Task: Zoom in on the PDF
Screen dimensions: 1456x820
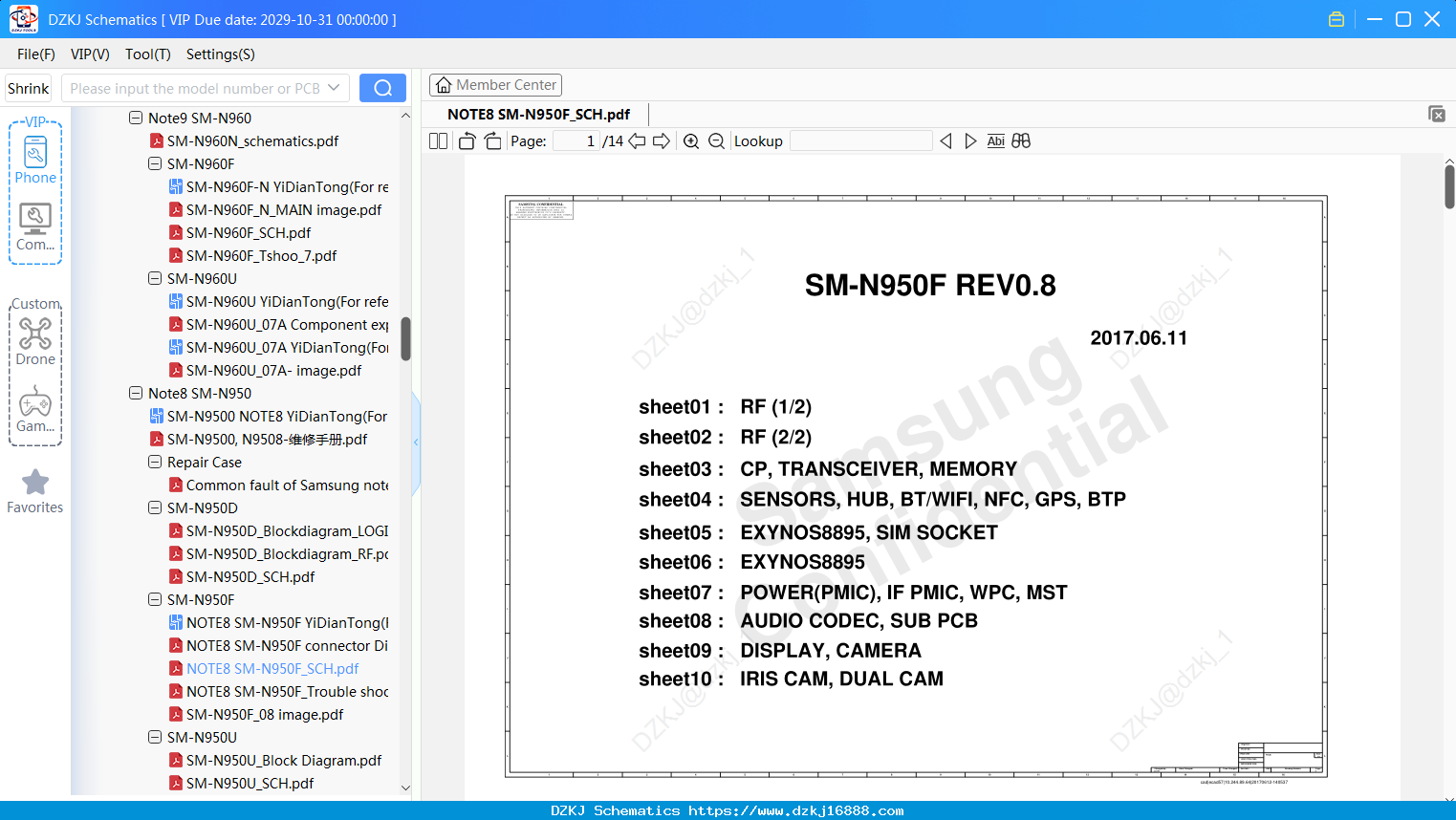Action: click(691, 141)
